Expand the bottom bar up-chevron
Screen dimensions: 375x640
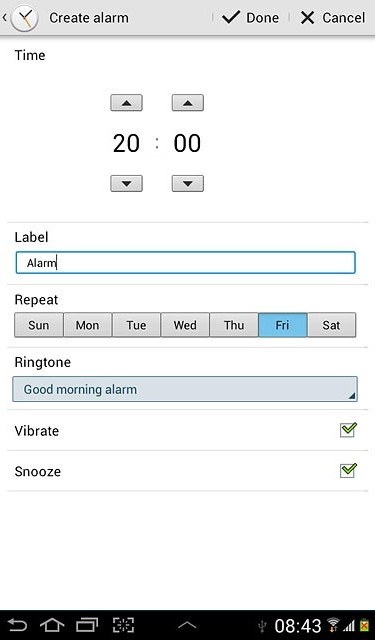[x=187, y=625]
